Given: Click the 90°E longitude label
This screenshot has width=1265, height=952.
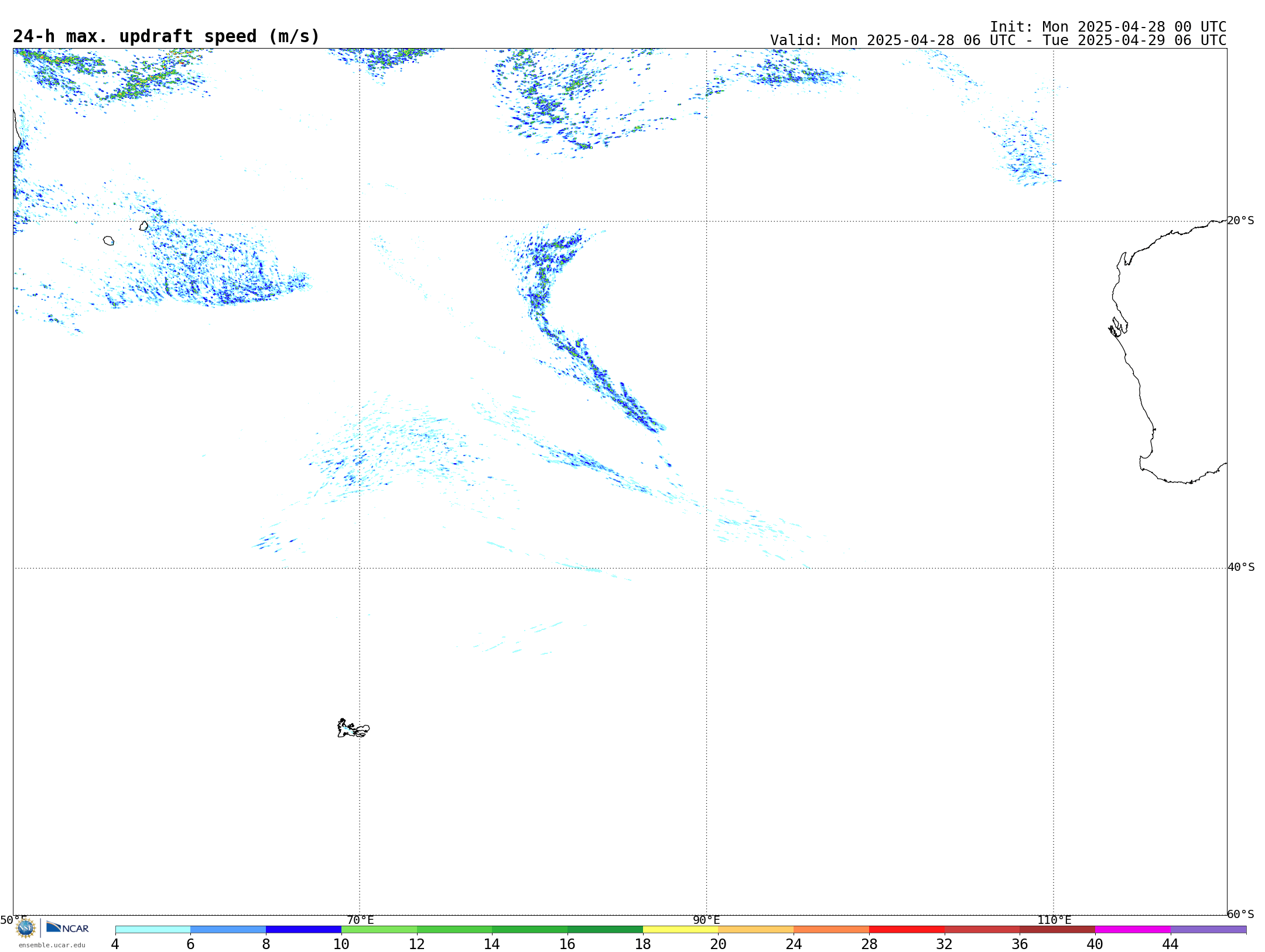Looking at the screenshot, I should coord(707,920).
